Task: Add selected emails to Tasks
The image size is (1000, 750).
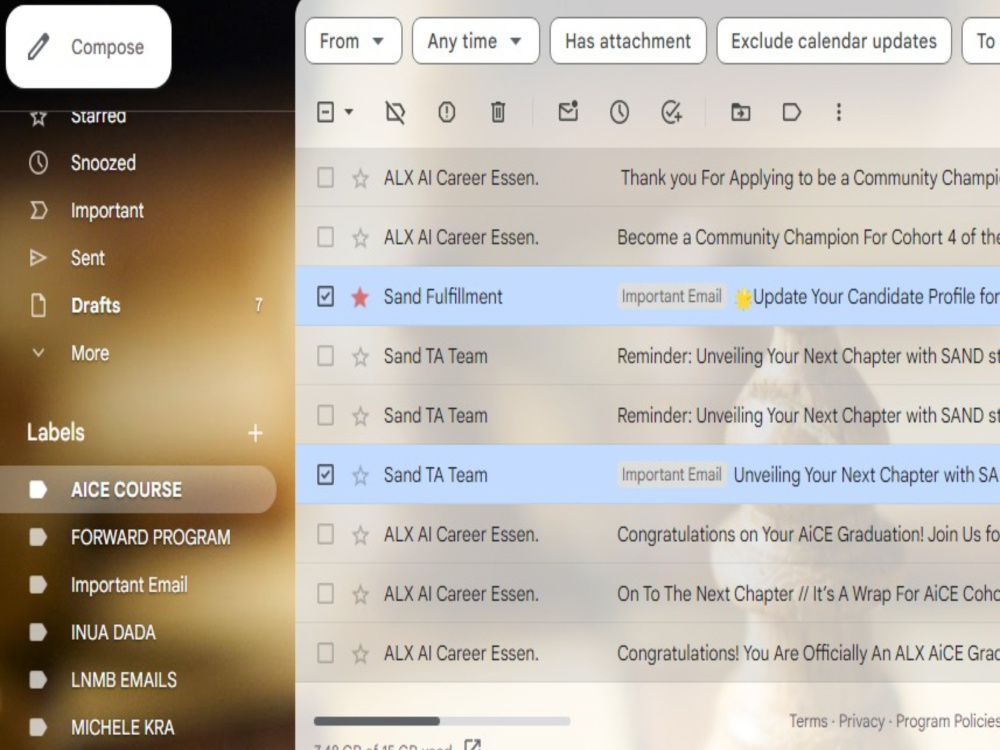Action: point(672,113)
